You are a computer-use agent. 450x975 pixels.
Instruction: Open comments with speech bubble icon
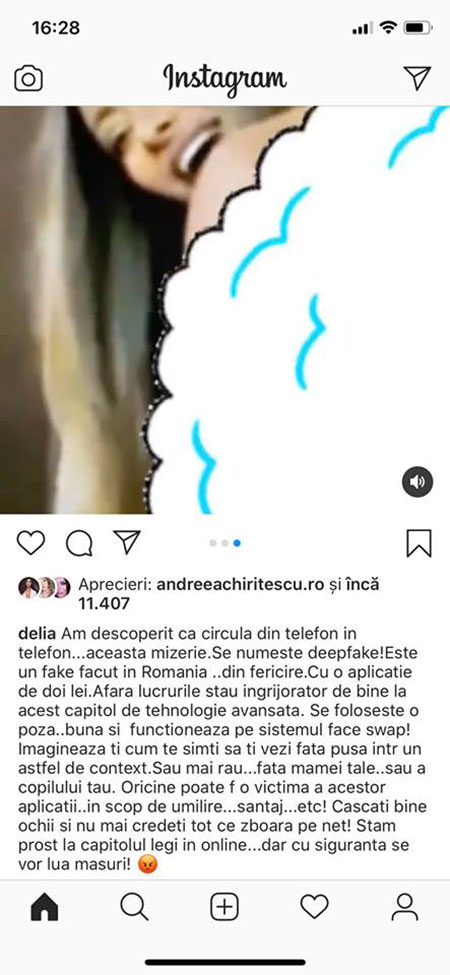click(x=79, y=543)
